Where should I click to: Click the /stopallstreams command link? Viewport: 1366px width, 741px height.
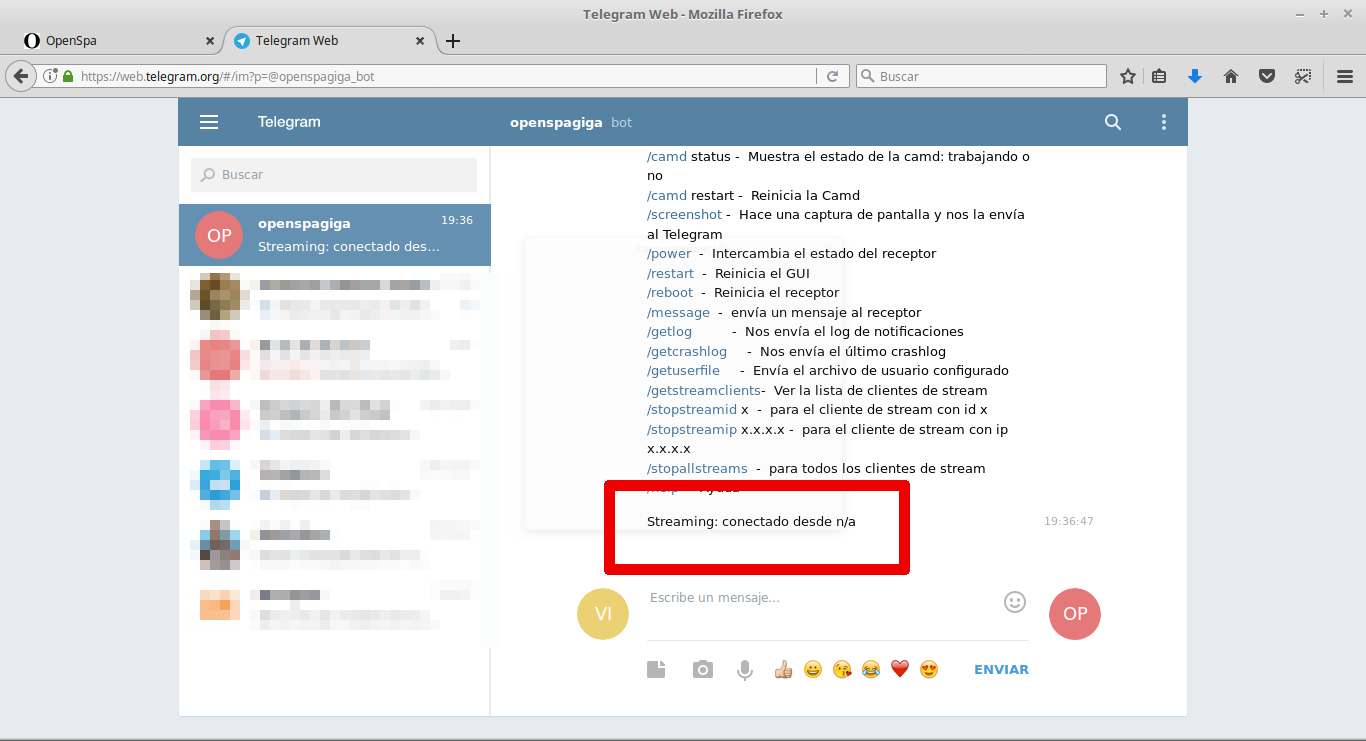697,469
